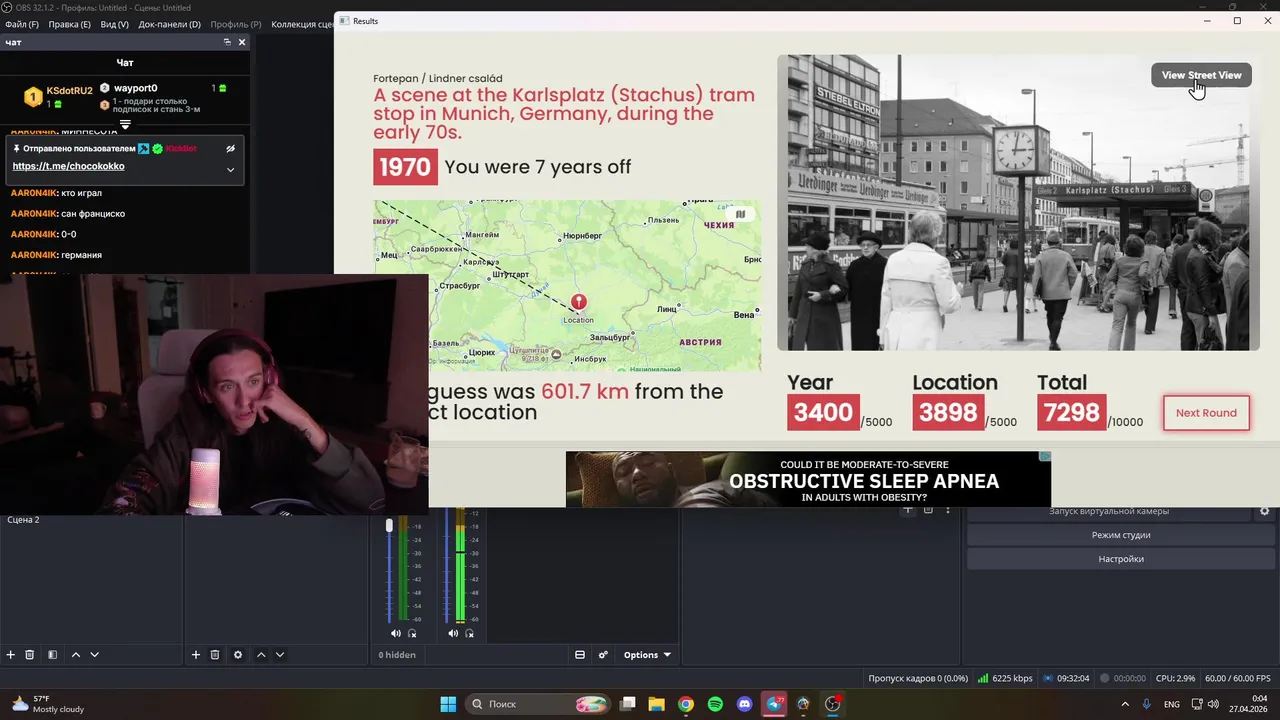Open Профиль (P) menu

236,24
